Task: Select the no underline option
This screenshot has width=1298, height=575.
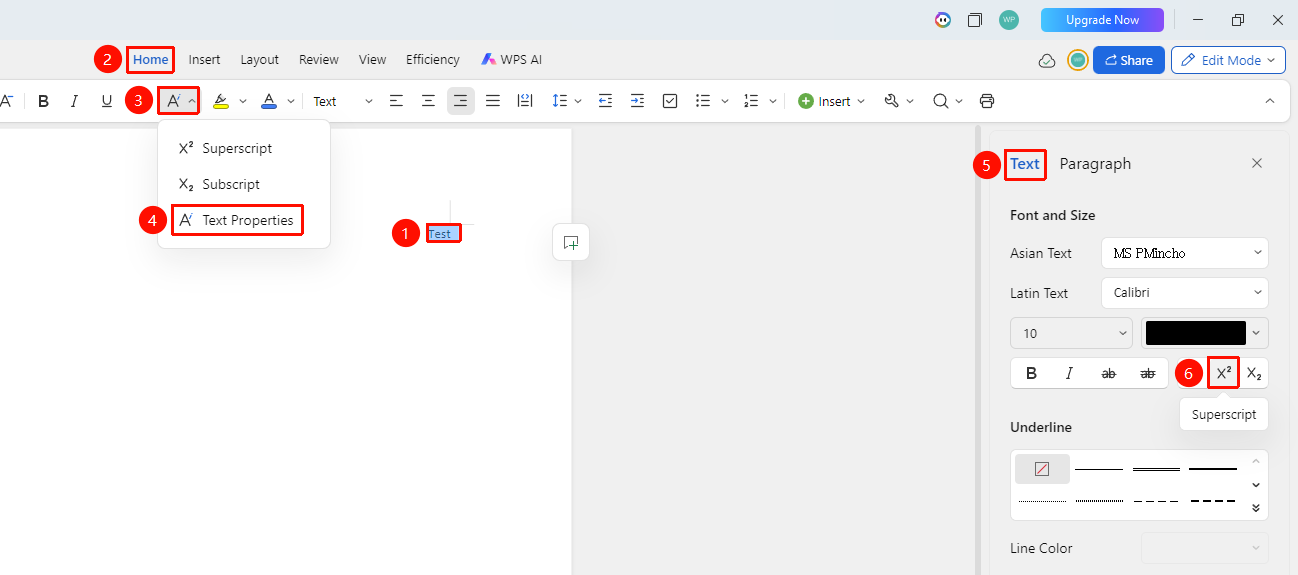Action: [1042, 469]
